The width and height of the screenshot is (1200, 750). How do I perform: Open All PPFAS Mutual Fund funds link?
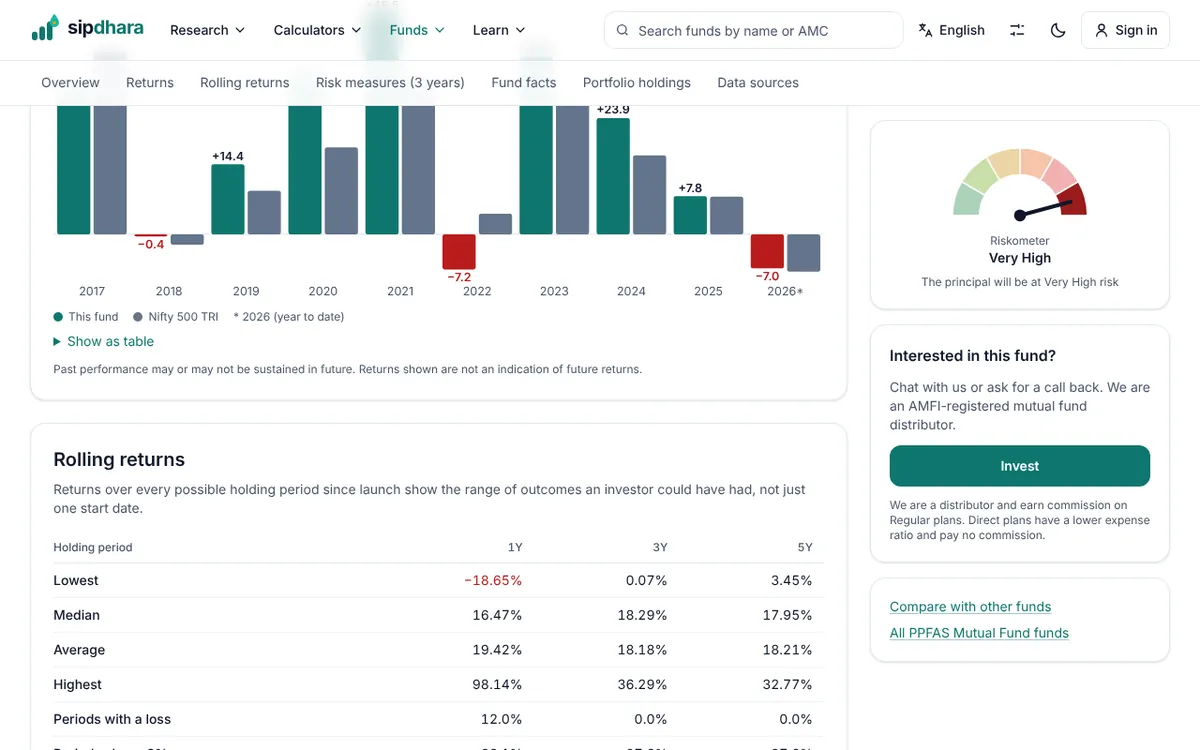[979, 632]
